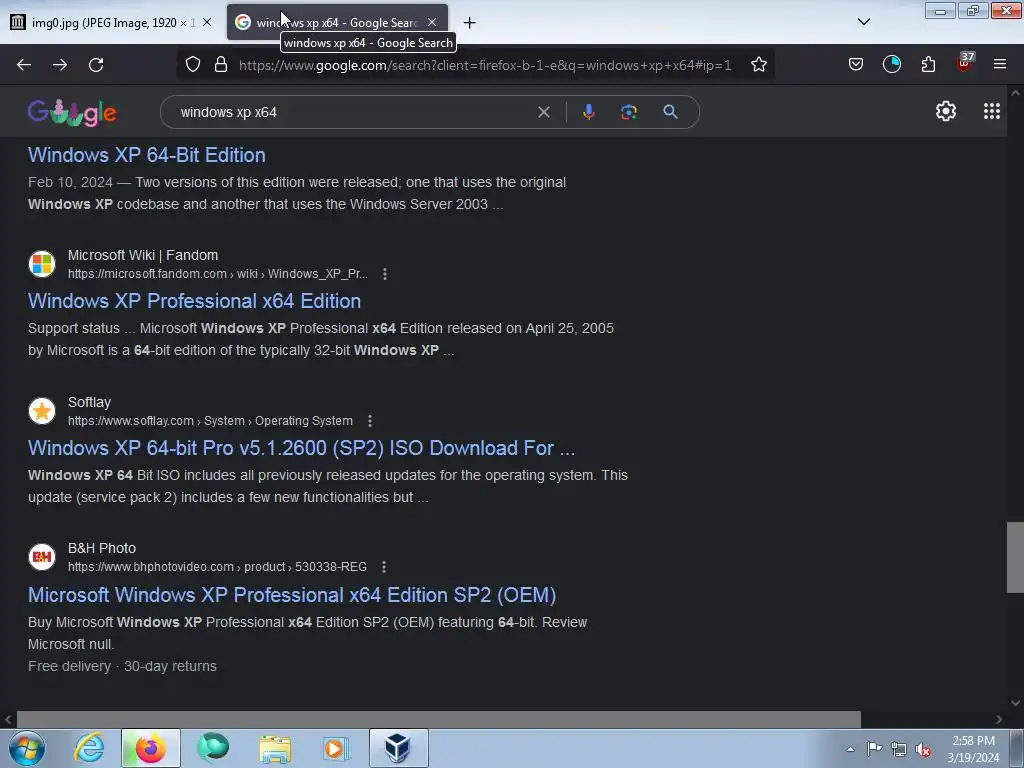Image resolution: width=1024 pixels, height=768 pixels.
Task: Open more options for B&H Photo result
Action: 384,567
